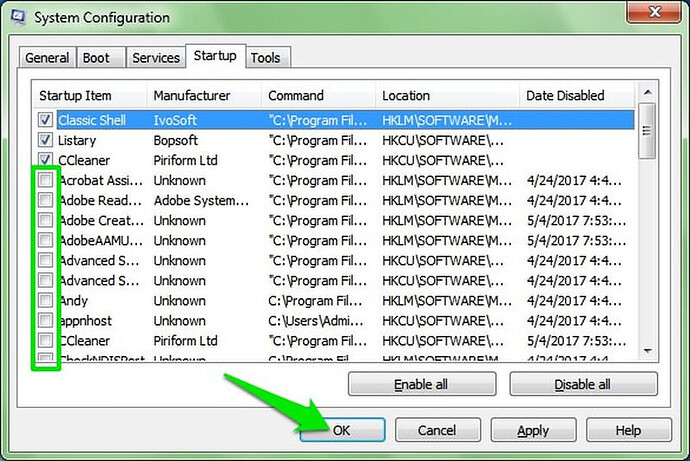Click the Enable all button
Viewport: 690px width, 461px height.
point(422,384)
